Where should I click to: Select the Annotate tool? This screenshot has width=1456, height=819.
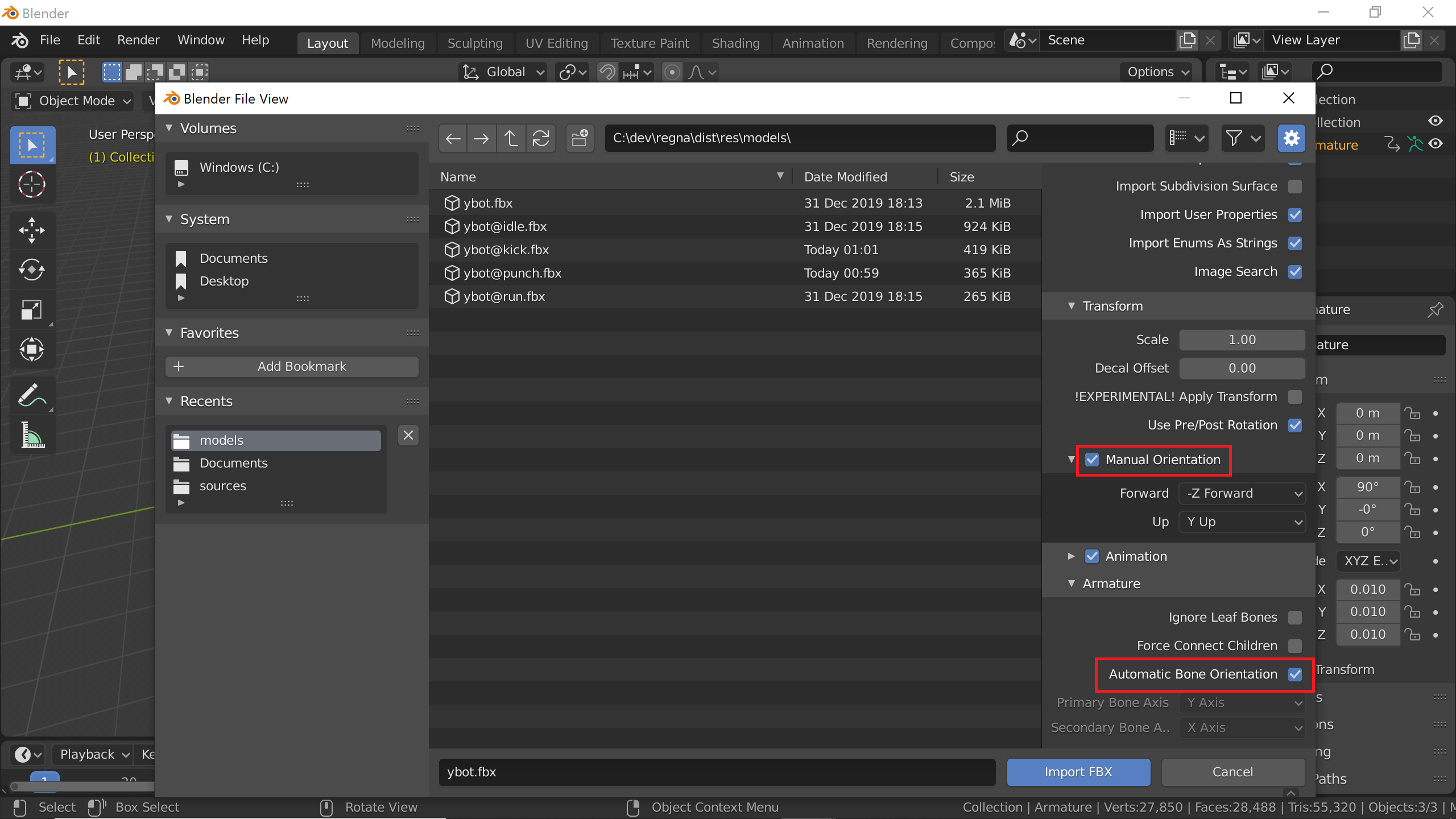[x=32, y=395]
